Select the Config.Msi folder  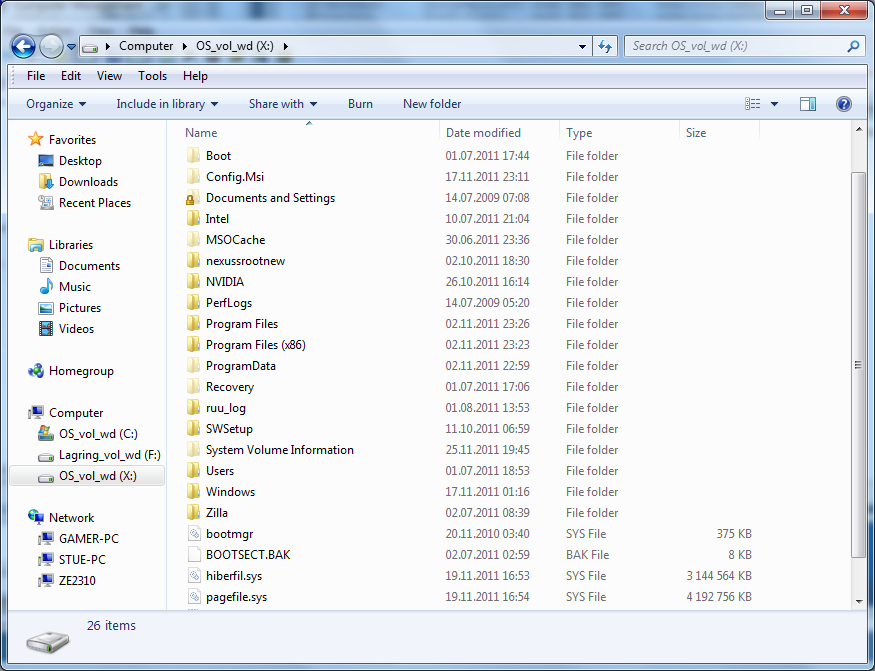point(234,177)
